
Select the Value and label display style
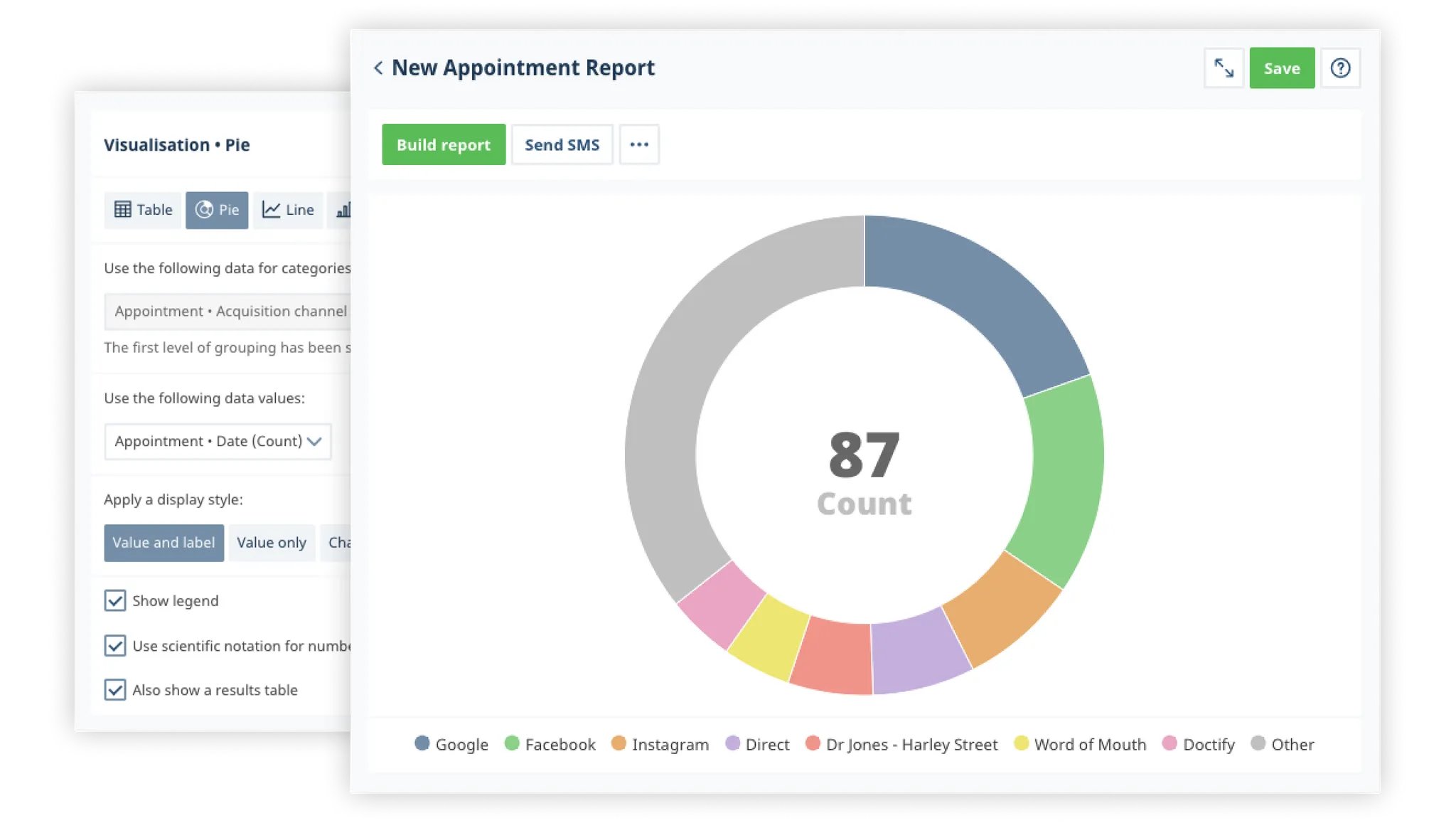click(x=164, y=543)
